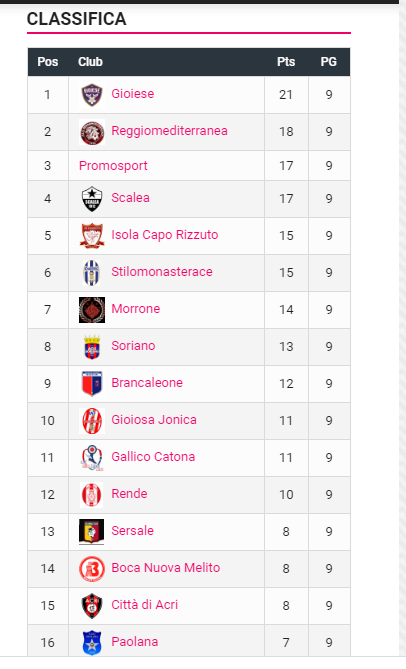Click the Reggiomediterranea team logo
This screenshot has height=669, width=406.
click(x=92, y=132)
